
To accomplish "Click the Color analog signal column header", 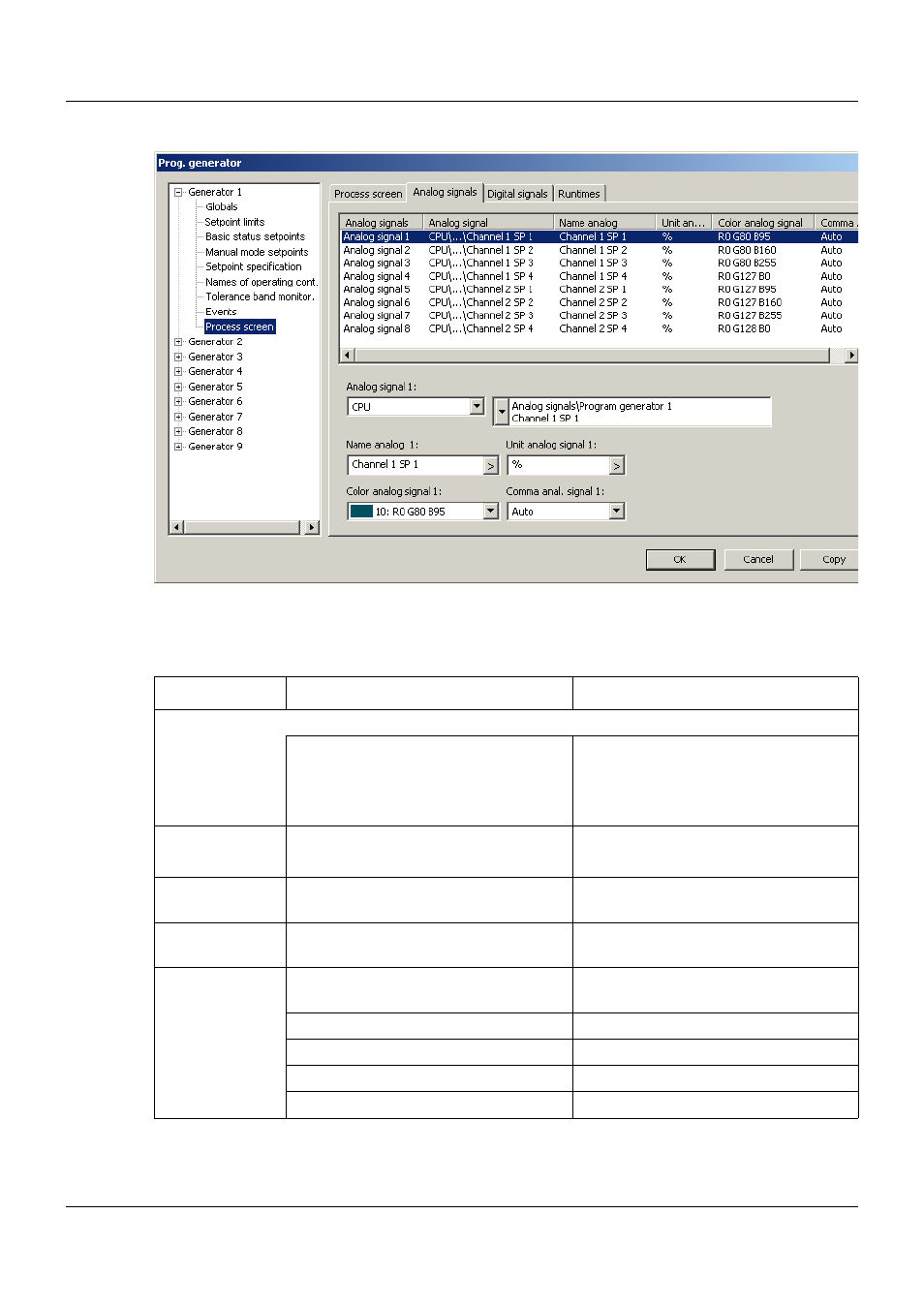I will pyautogui.click(x=762, y=223).
